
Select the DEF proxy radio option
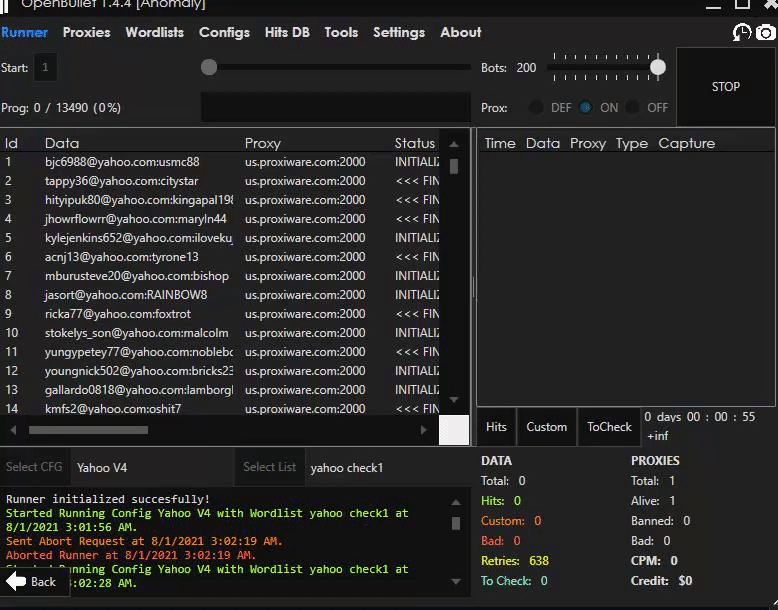536,107
